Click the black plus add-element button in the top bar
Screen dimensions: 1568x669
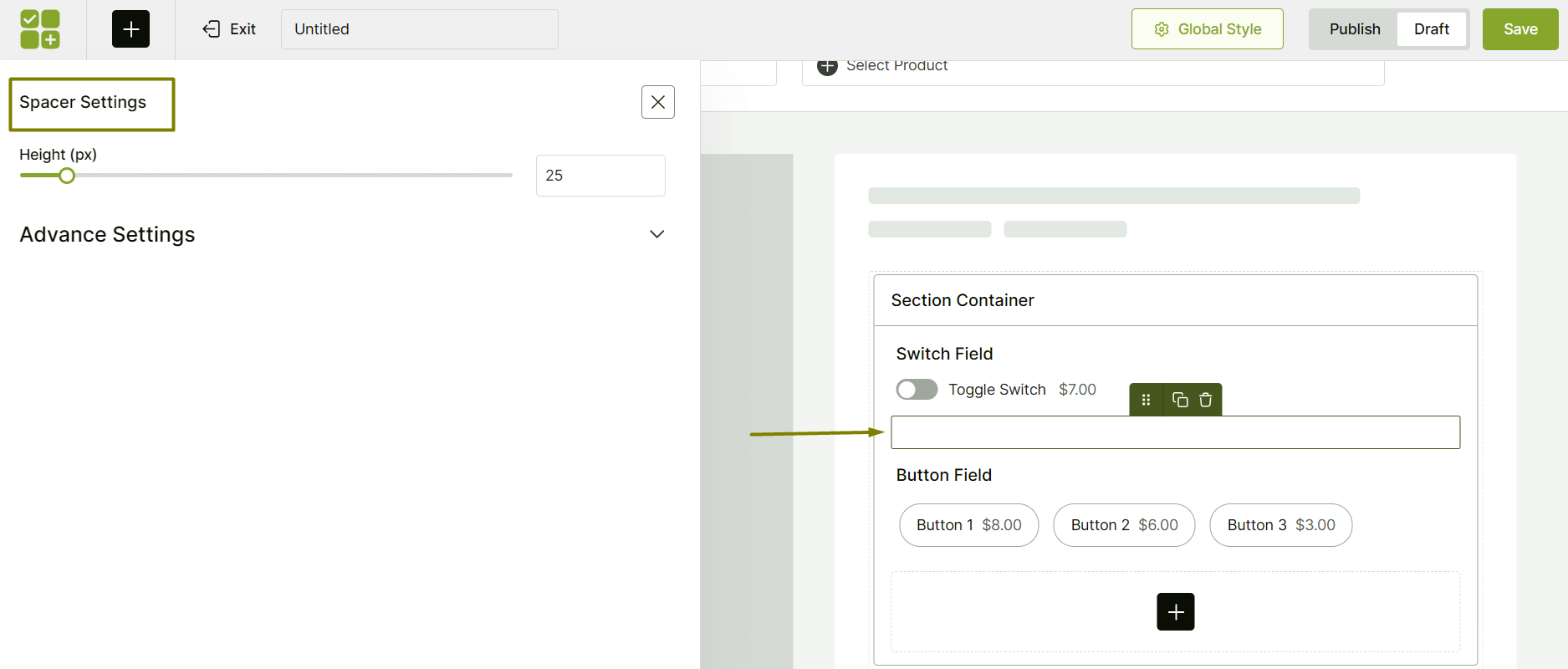point(130,29)
